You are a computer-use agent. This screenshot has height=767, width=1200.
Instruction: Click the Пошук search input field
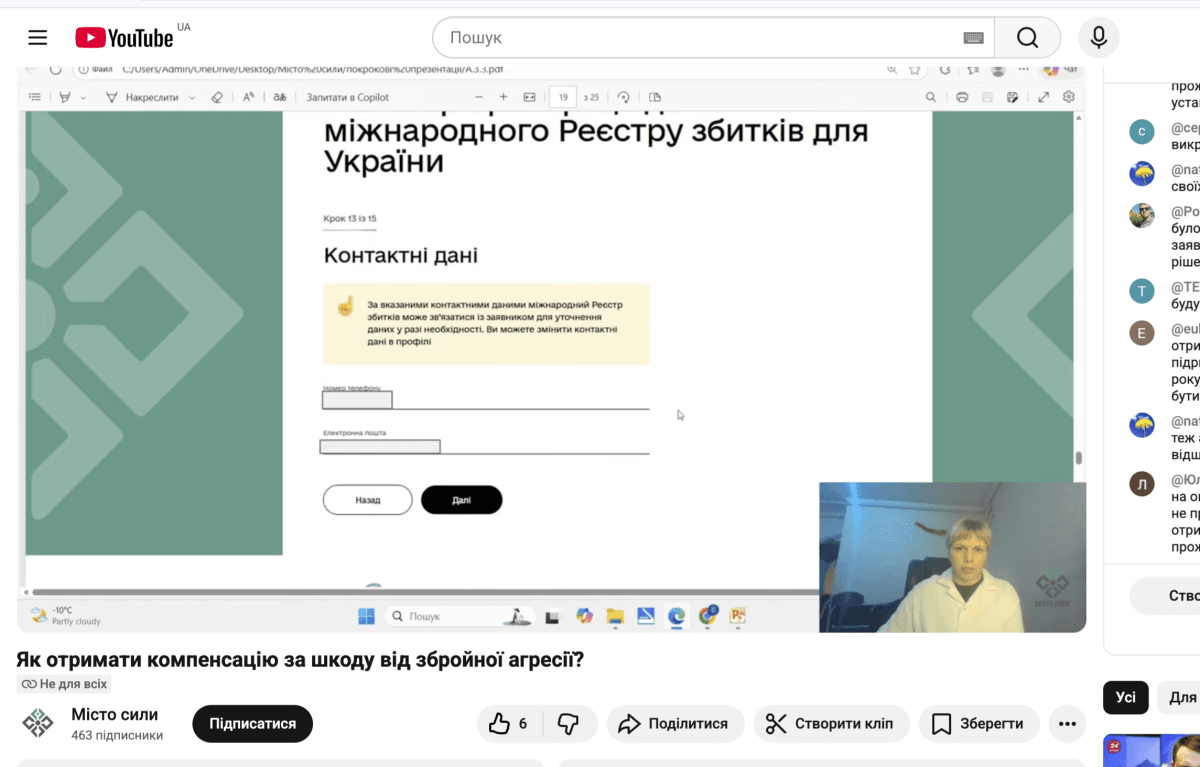700,38
